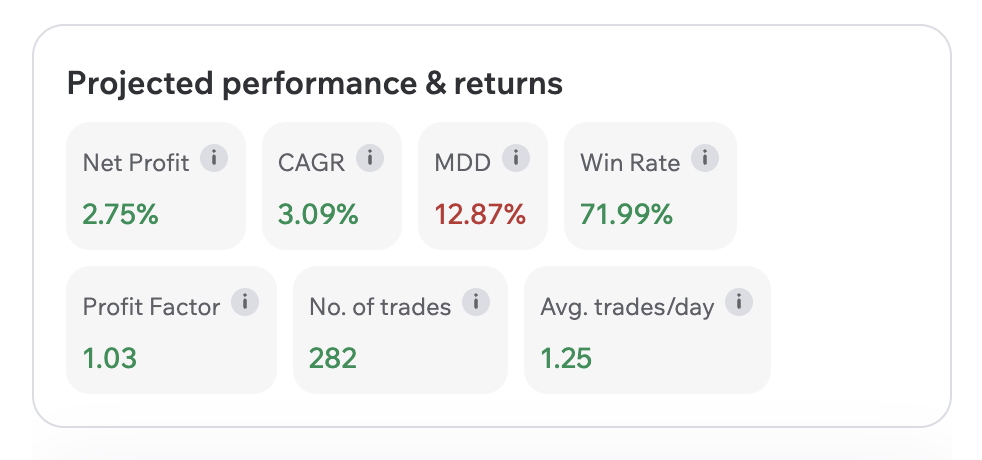Click the No. of trades label
The width and height of the screenshot is (982, 460).
380,307
